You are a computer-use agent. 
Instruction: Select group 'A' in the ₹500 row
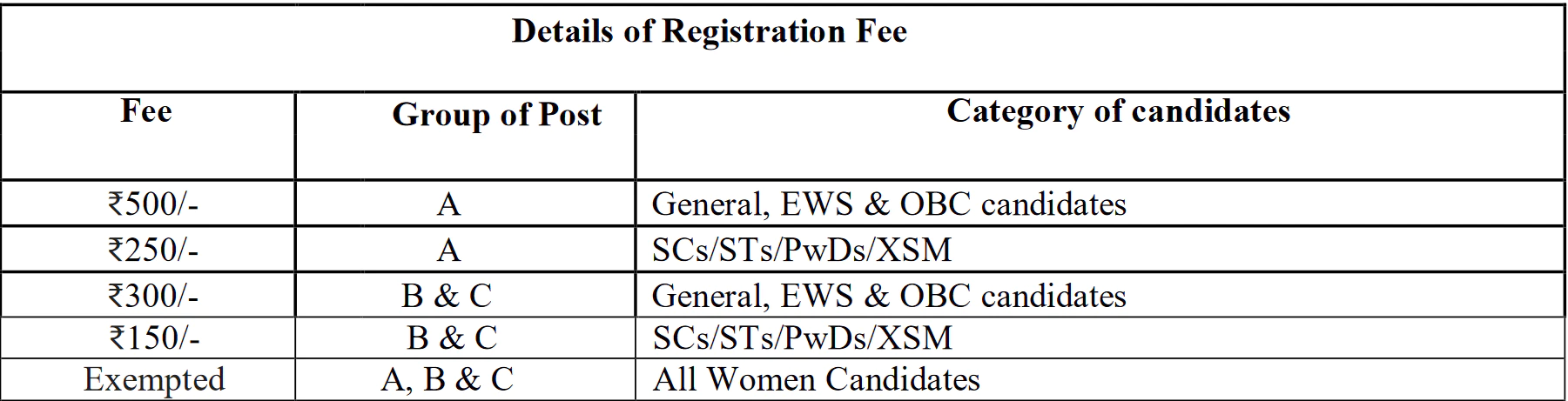coord(448,205)
